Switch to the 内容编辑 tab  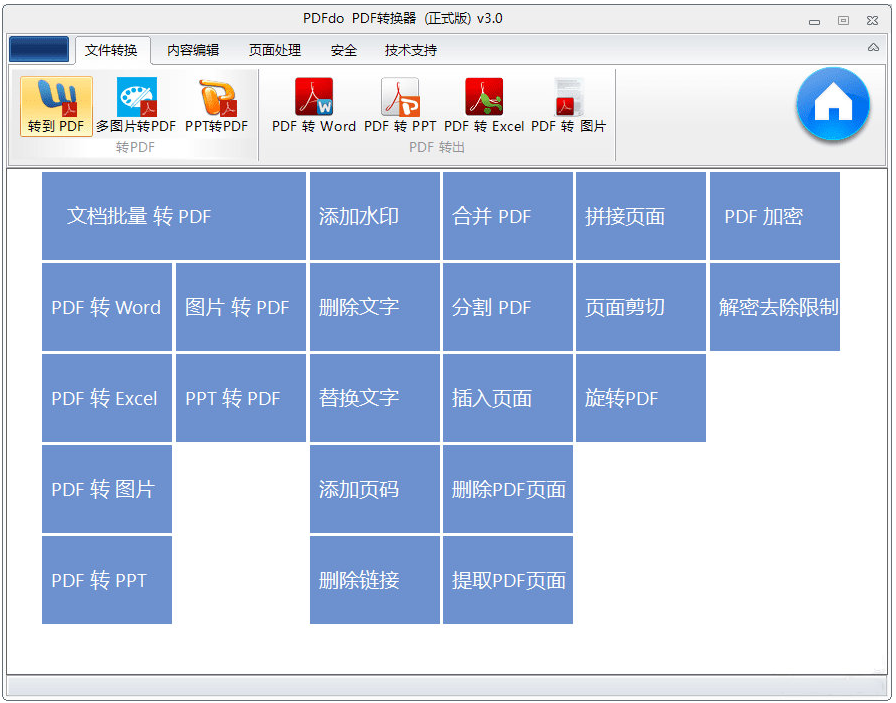click(x=192, y=49)
